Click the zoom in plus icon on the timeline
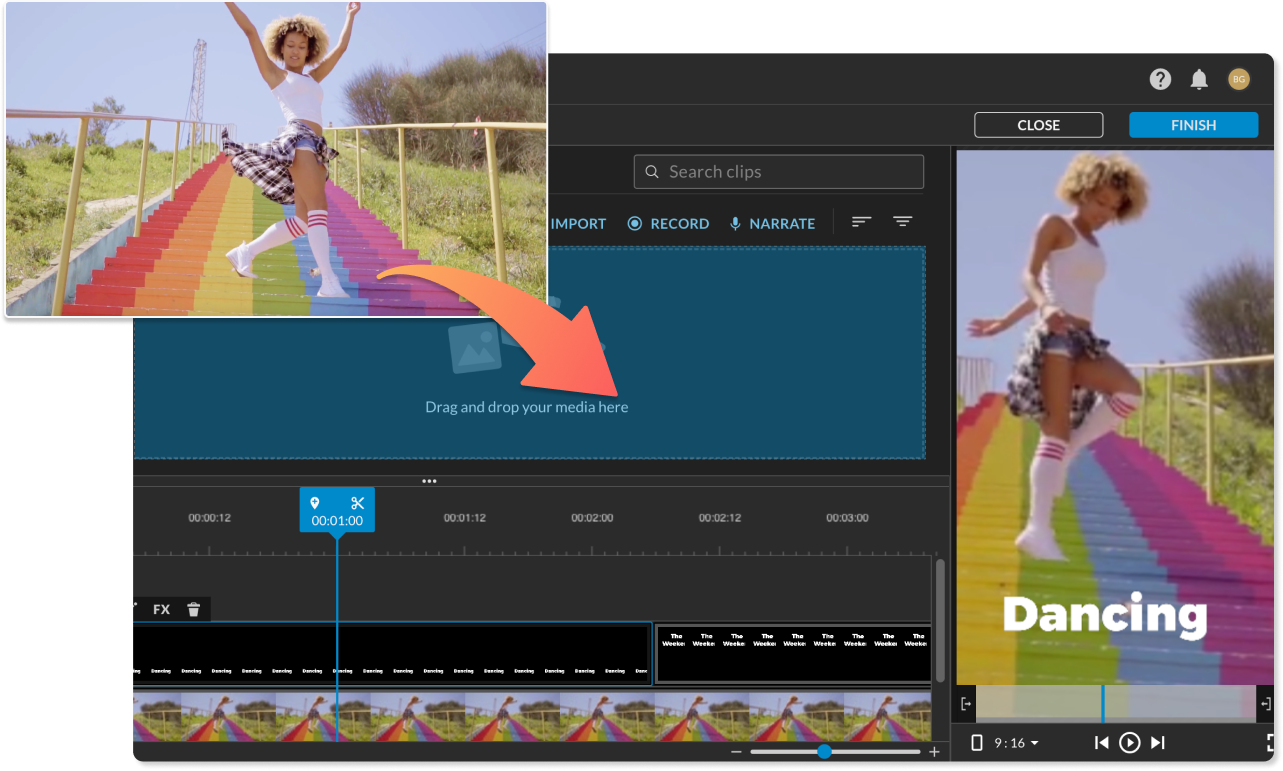Screen dimensions: 1283x771 tap(935, 752)
